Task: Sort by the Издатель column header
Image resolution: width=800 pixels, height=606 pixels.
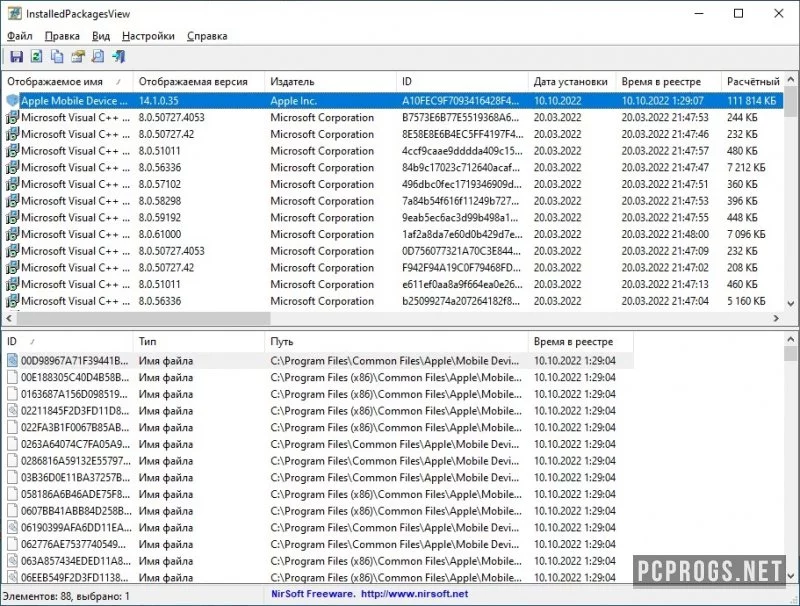Action: 331,82
